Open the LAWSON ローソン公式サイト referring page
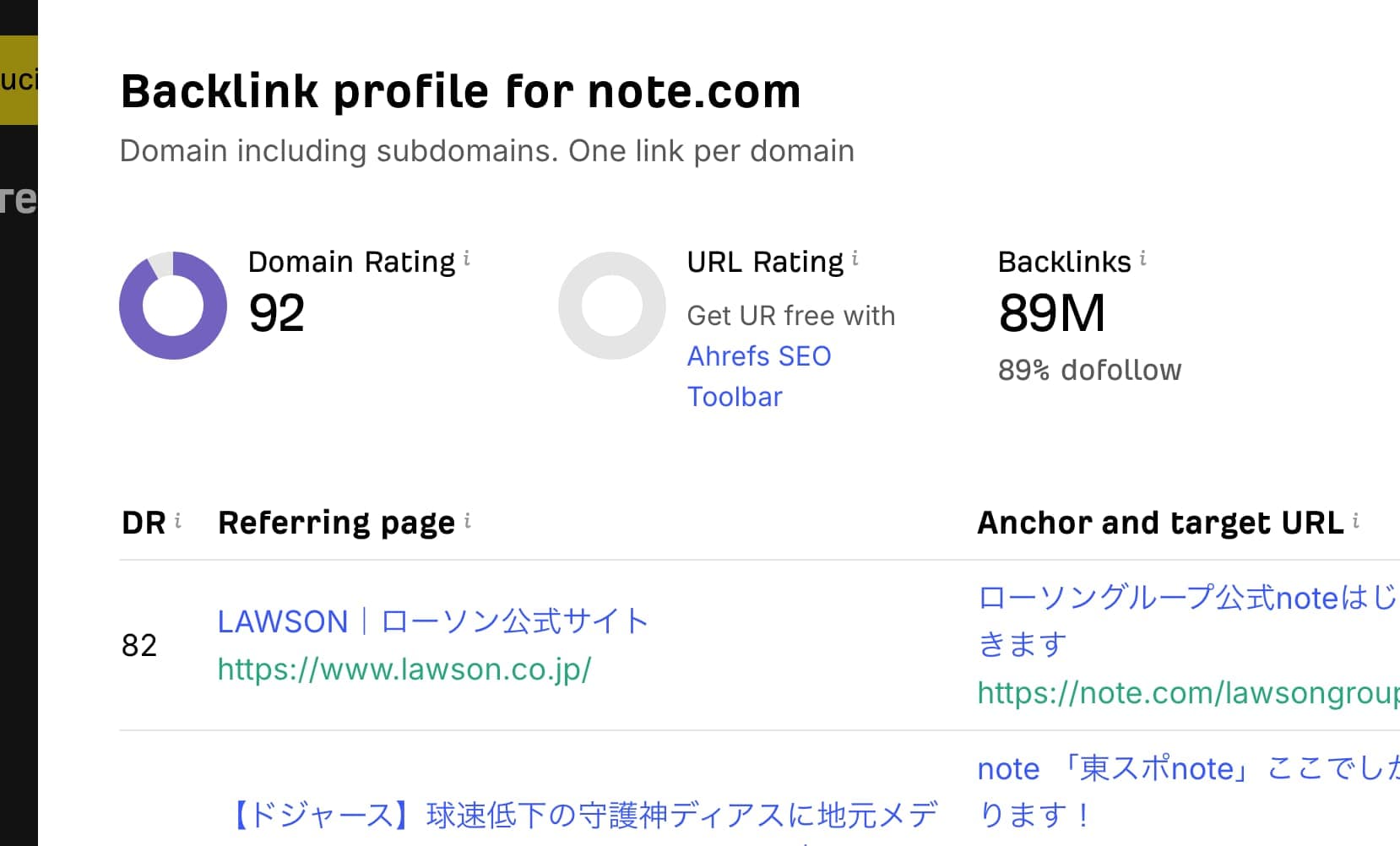The image size is (1400, 846). (x=432, y=621)
